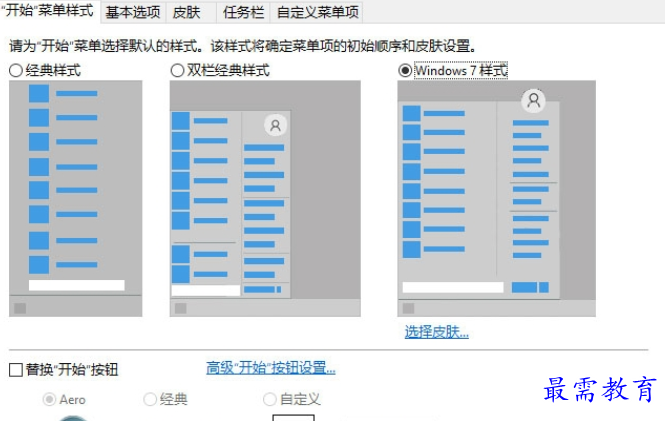Click the classic style menu preview thumbnail
The height and width of the screenshot is (421, 665).
pos(75,198)
